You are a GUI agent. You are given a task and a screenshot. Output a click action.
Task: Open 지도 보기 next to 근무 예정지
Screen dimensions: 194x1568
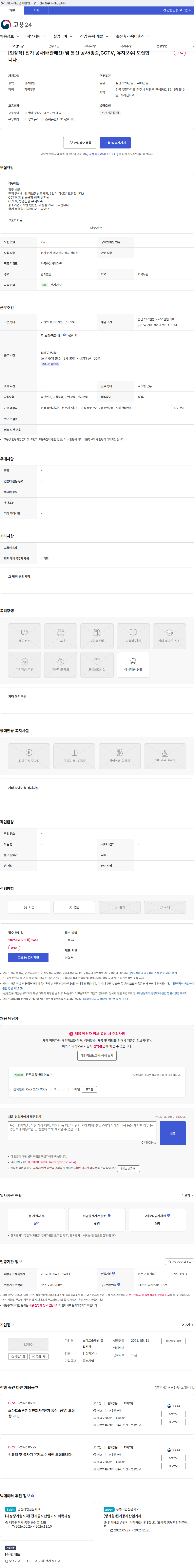click(x=181, y=408)
